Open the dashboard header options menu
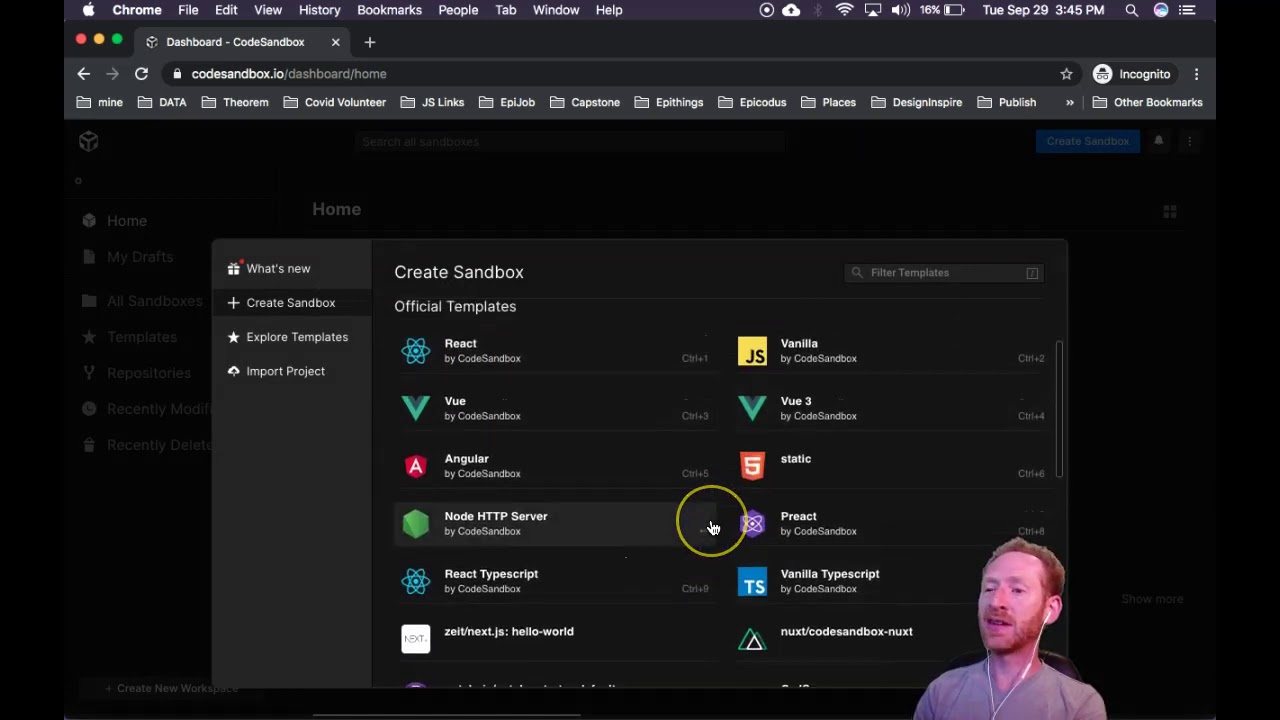1280x720 pixels. (x=1189, y=141)
